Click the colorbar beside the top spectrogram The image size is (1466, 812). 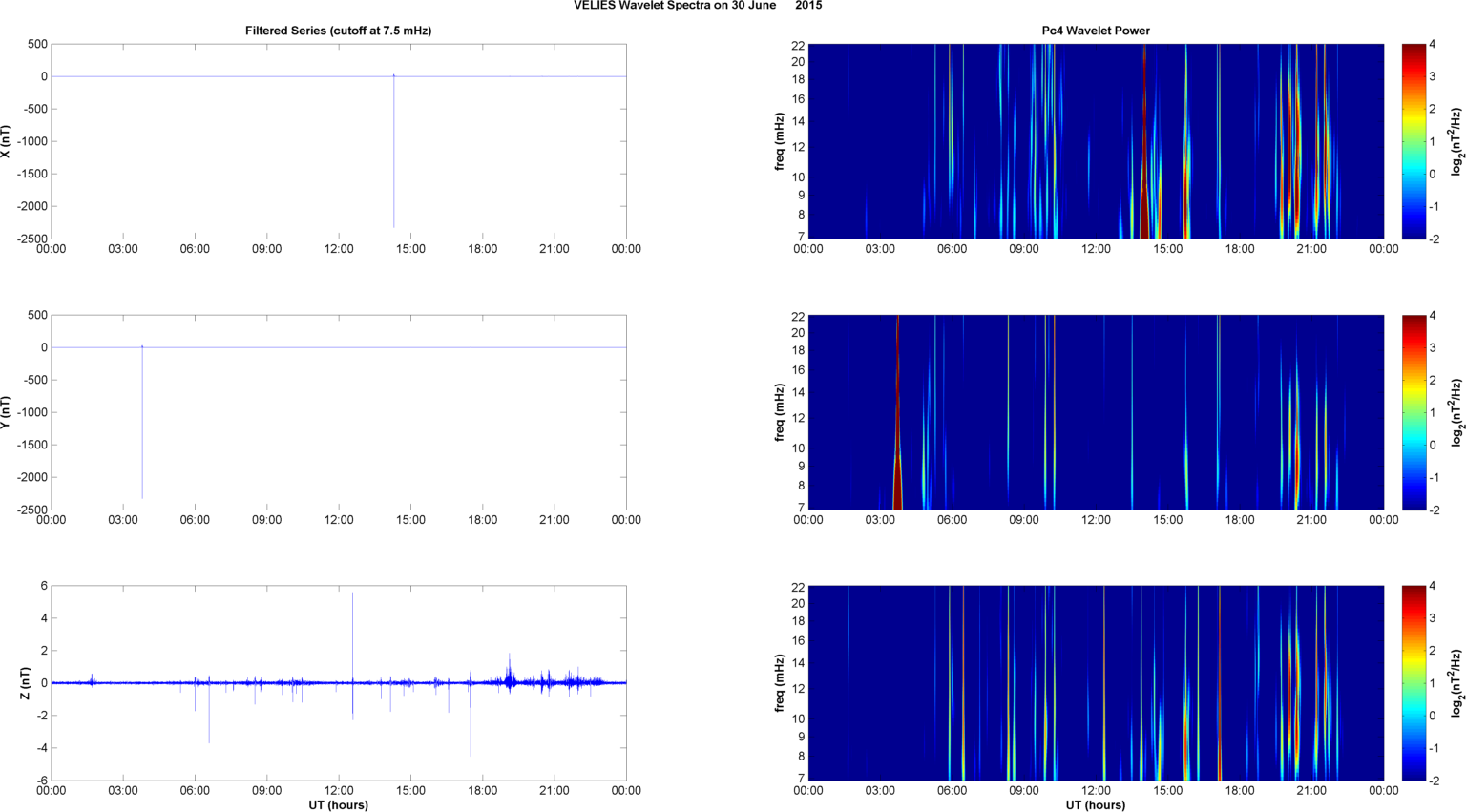1414,141
